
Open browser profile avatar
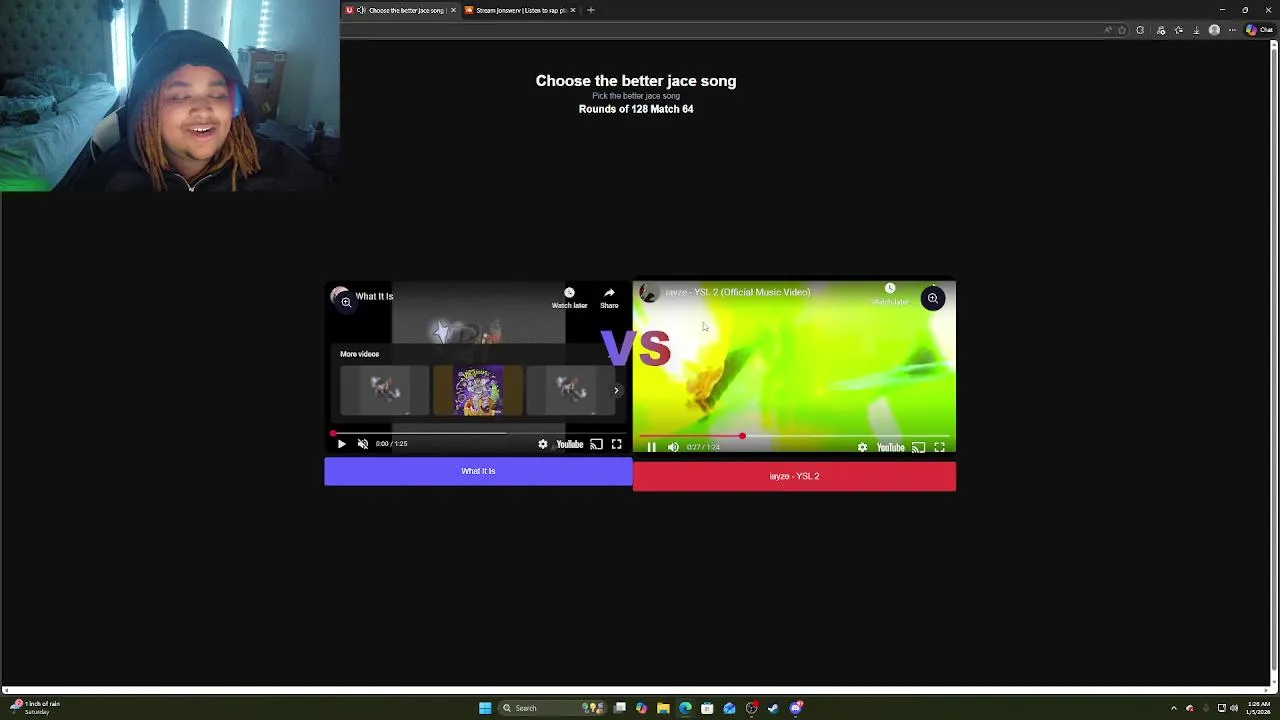tap(1214, 30)
